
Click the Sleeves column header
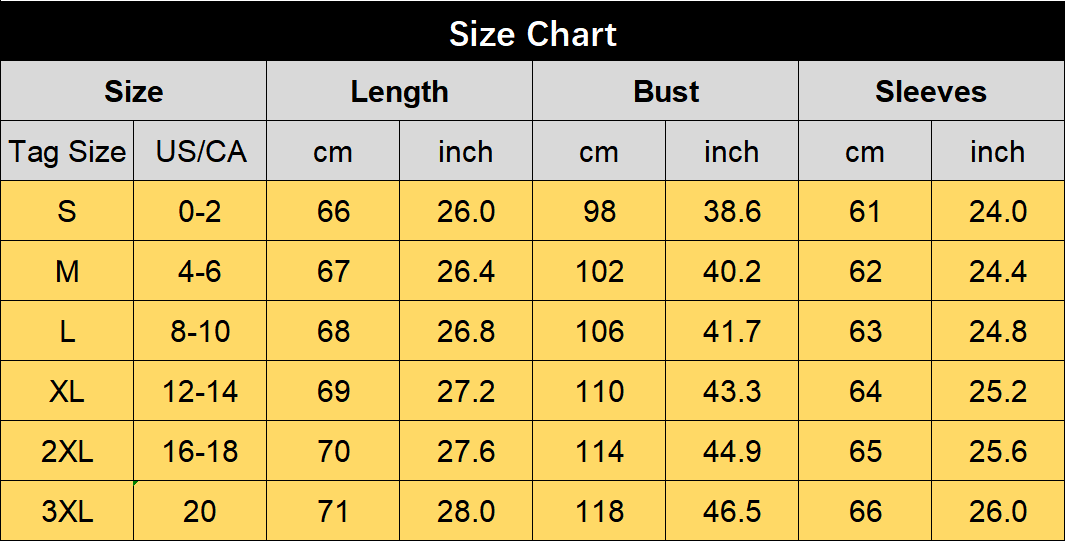pyautogui.click(x=931, y=91)
